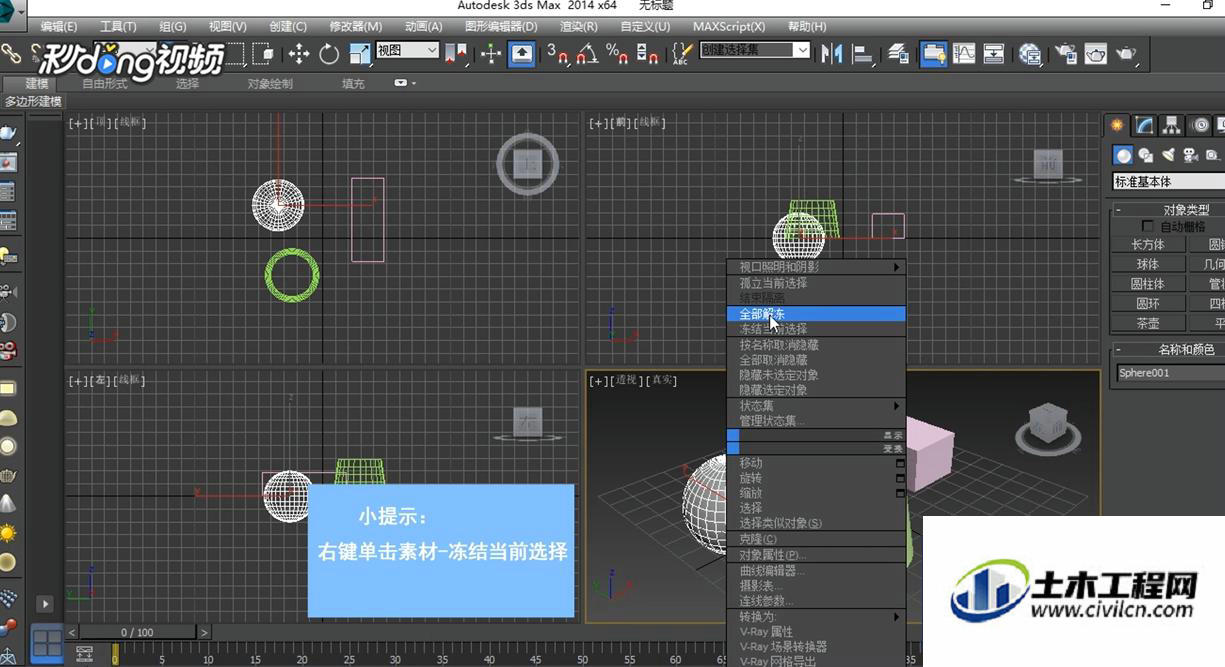1225x667 pixels.
Task: Open the 视图 reference coordinate dropdown
Action: click(407, 50)
